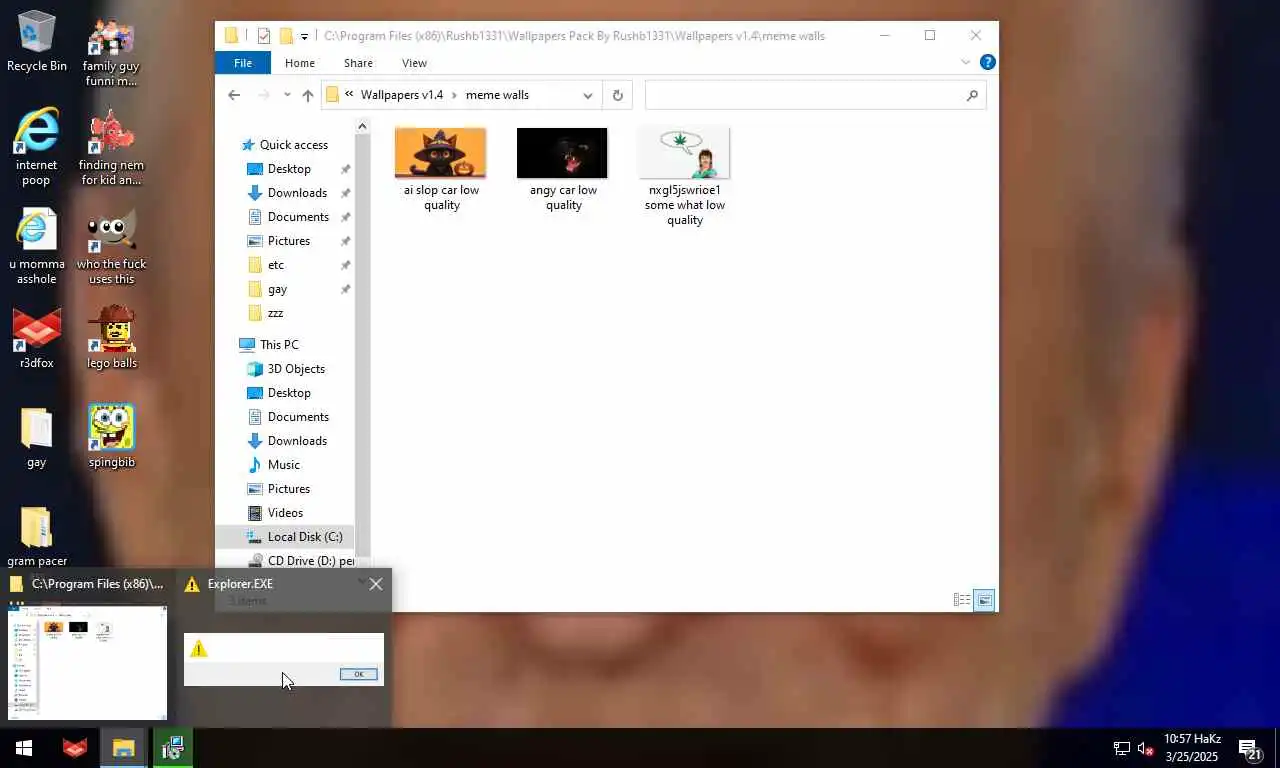Select the 'nxgl5jswrioe1 some what low quality' image
This screenshot has width=1280, height=768.
click(x=685, y=176)
